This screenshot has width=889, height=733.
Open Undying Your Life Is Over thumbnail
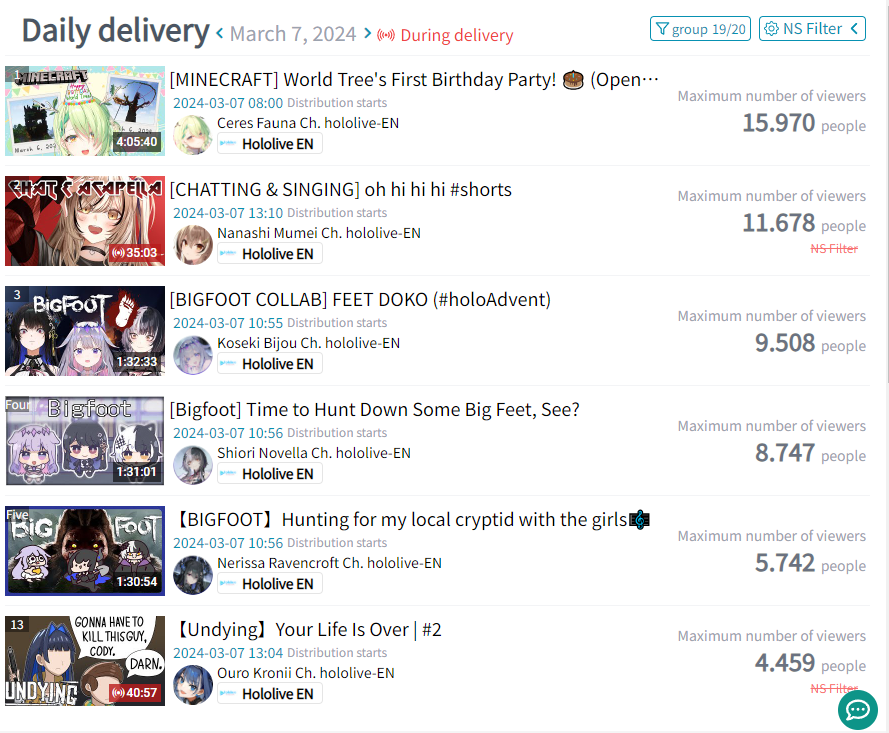coord(85,661)
